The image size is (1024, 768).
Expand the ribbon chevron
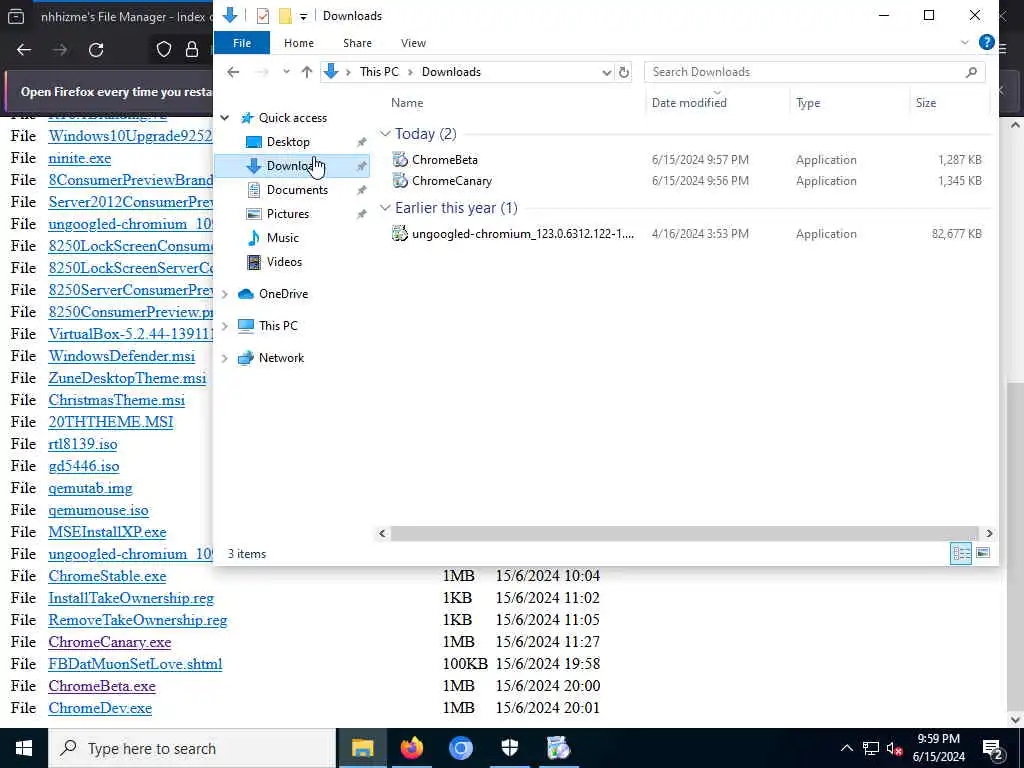[964, 43]
